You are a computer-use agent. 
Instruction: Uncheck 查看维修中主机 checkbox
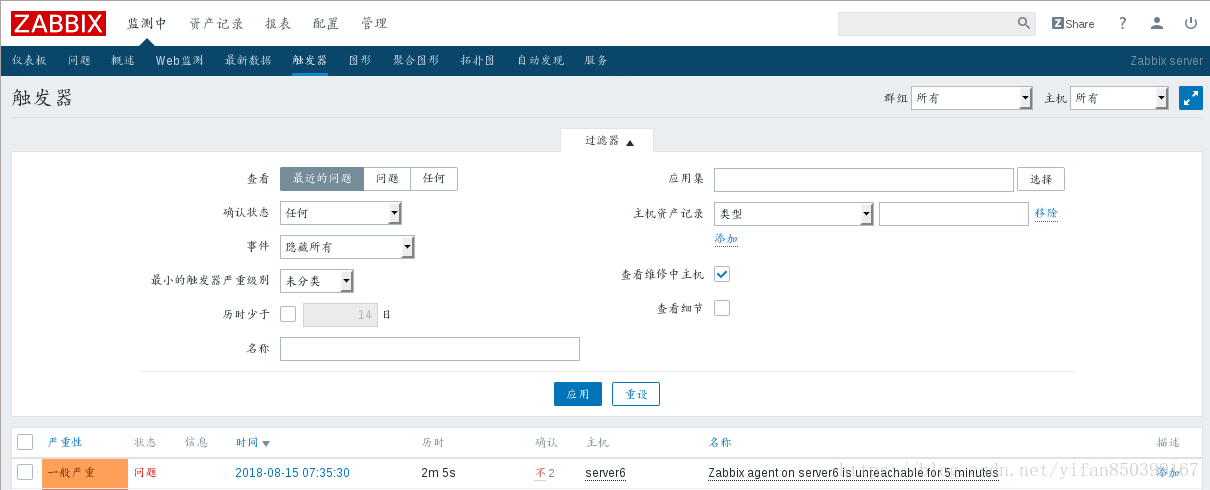click(722, 274)
